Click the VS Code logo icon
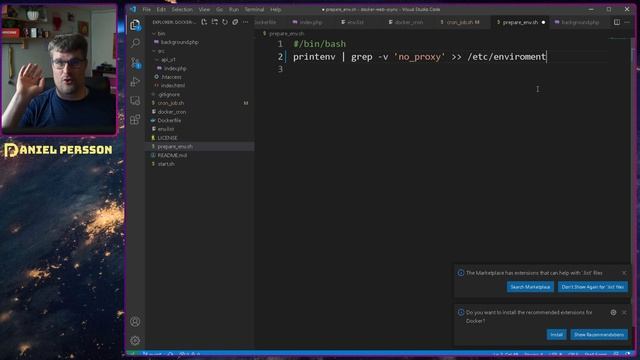640x360 pixels. click(133, 9)
